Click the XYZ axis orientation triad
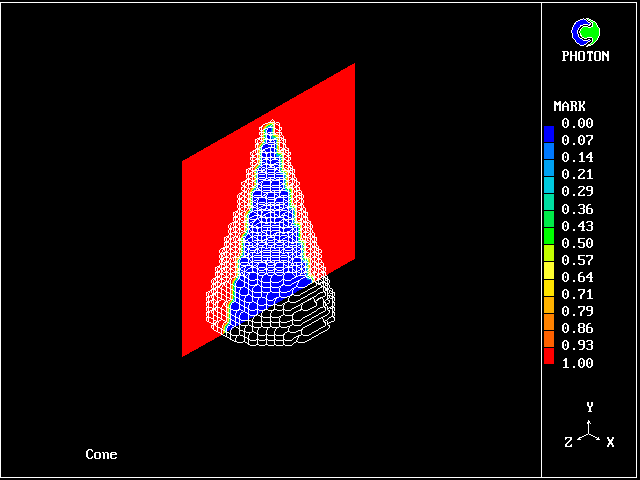640x480 pixels. point(590,430)
